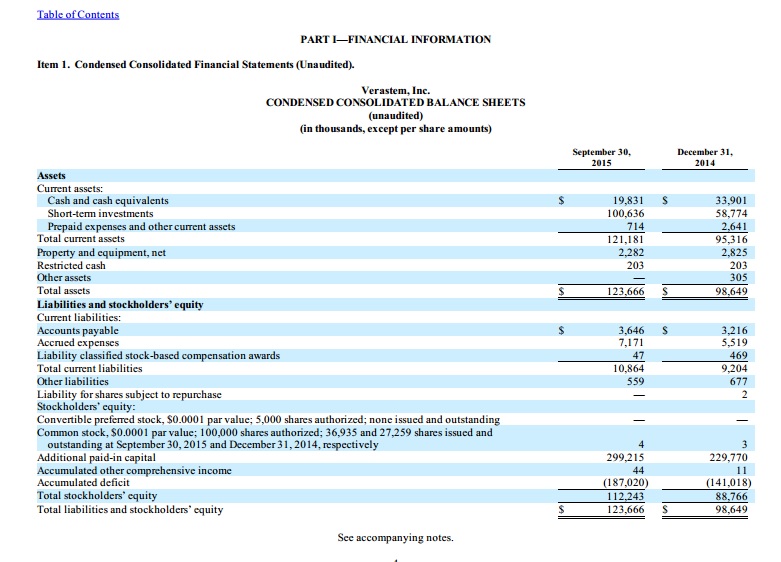Click prepaid expenses value 714
The image size is (781, 562).
click(635, 226)
